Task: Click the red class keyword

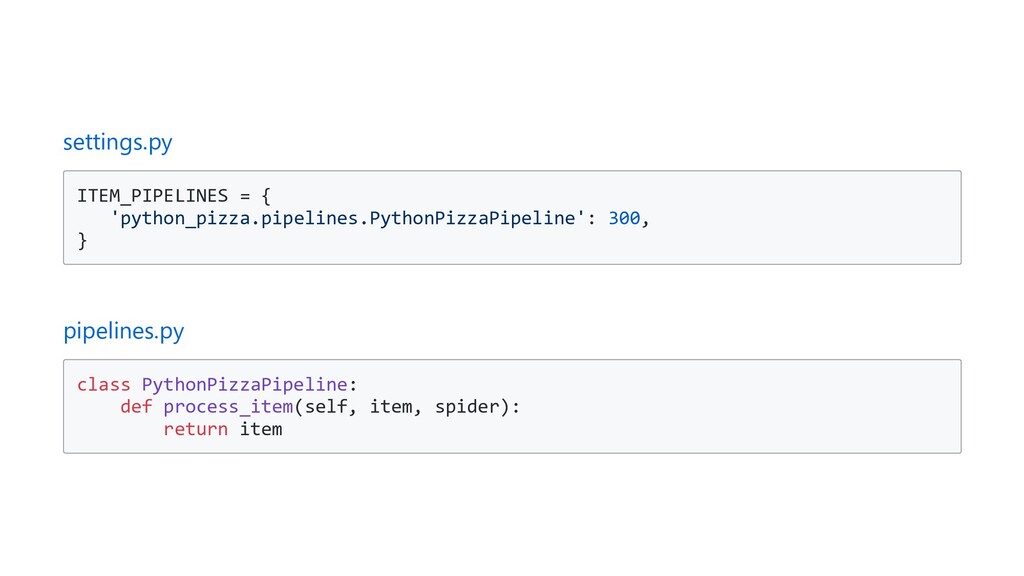Action: (104, 384)
